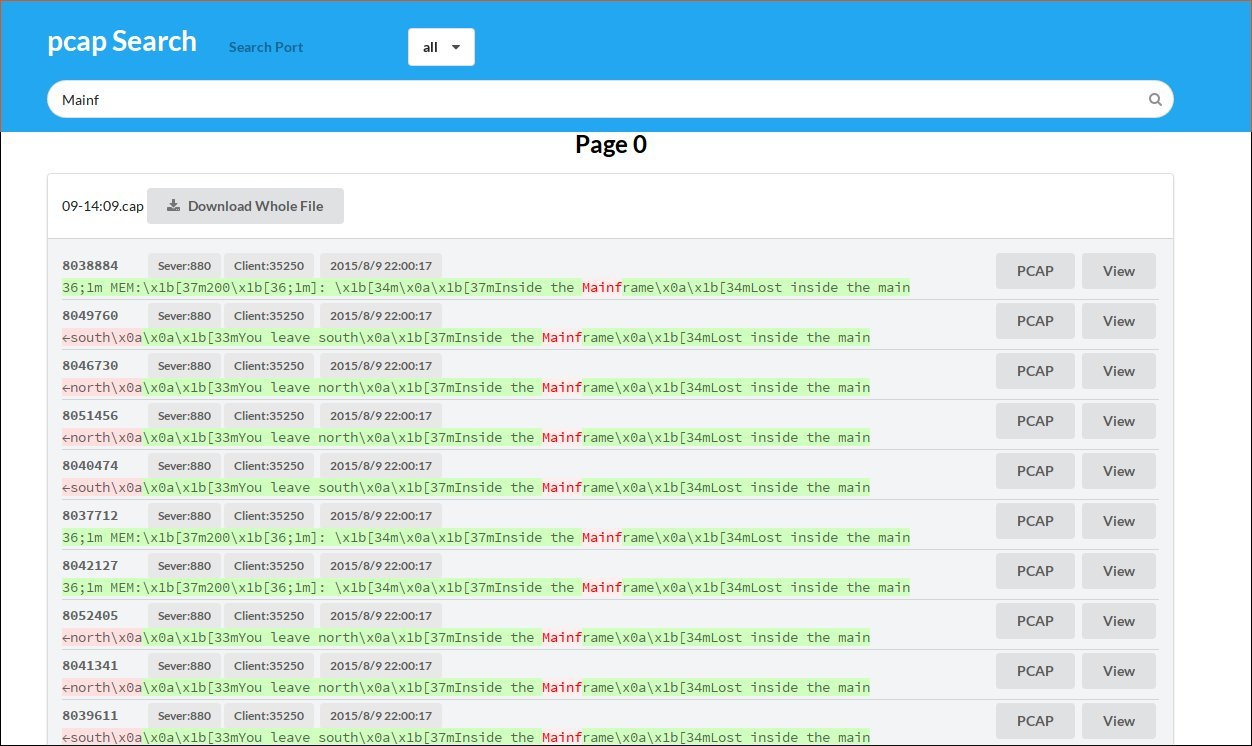
Task: Click Client:35250 tag on packet 8037712
Action: [x=269, y=516]
